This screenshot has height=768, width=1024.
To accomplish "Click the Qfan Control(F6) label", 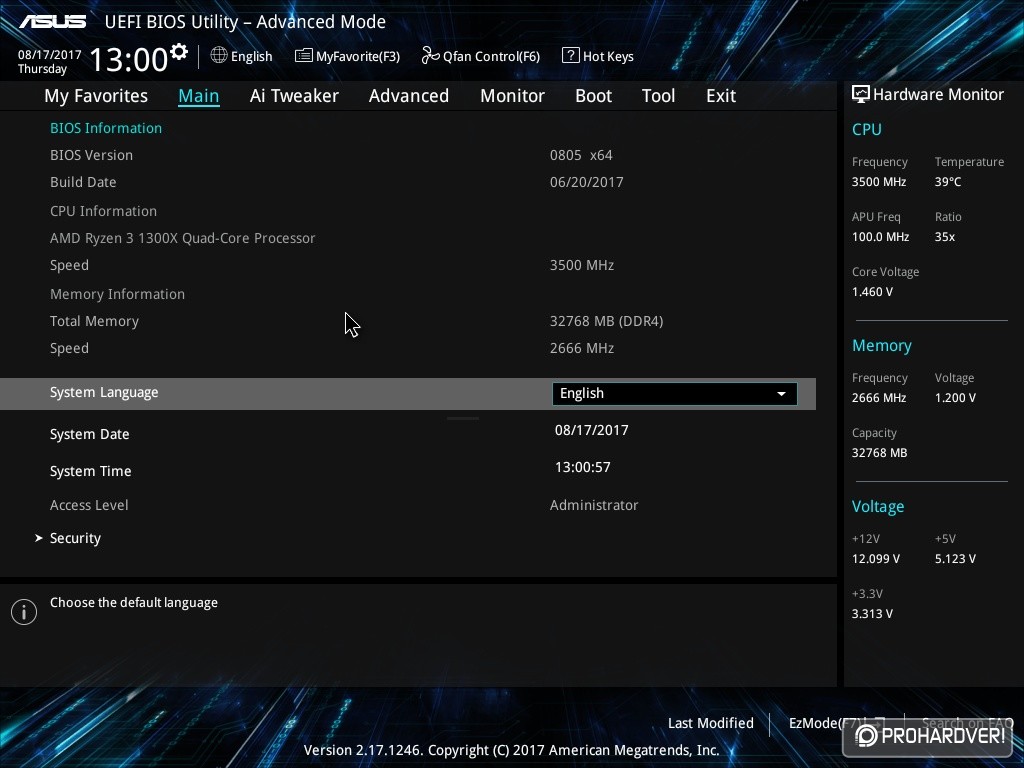I will [x=491, y=56].
